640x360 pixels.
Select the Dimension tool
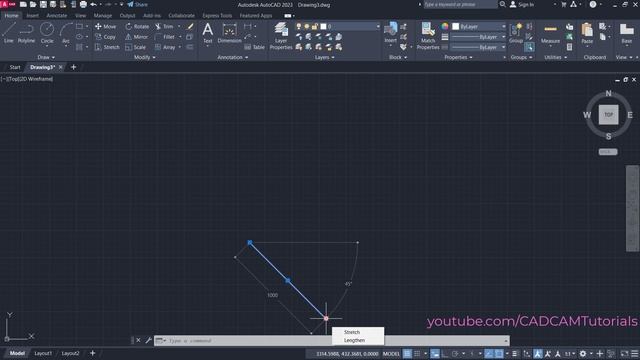click(x=229, y=33)
